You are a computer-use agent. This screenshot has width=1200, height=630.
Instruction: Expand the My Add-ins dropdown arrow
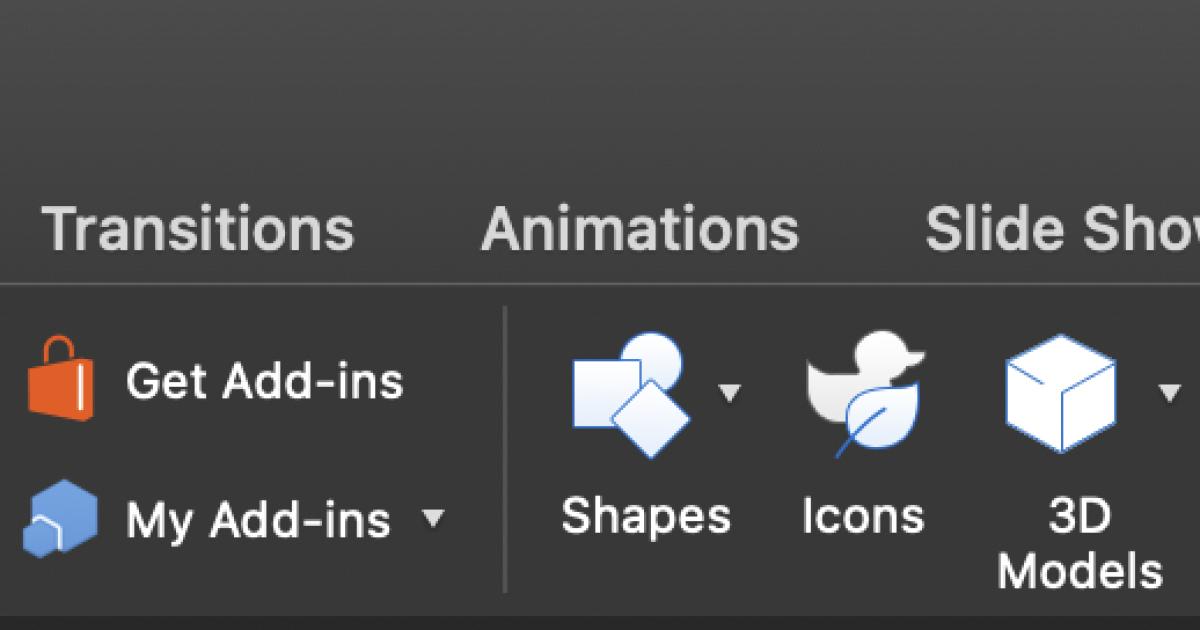point(433,518)
